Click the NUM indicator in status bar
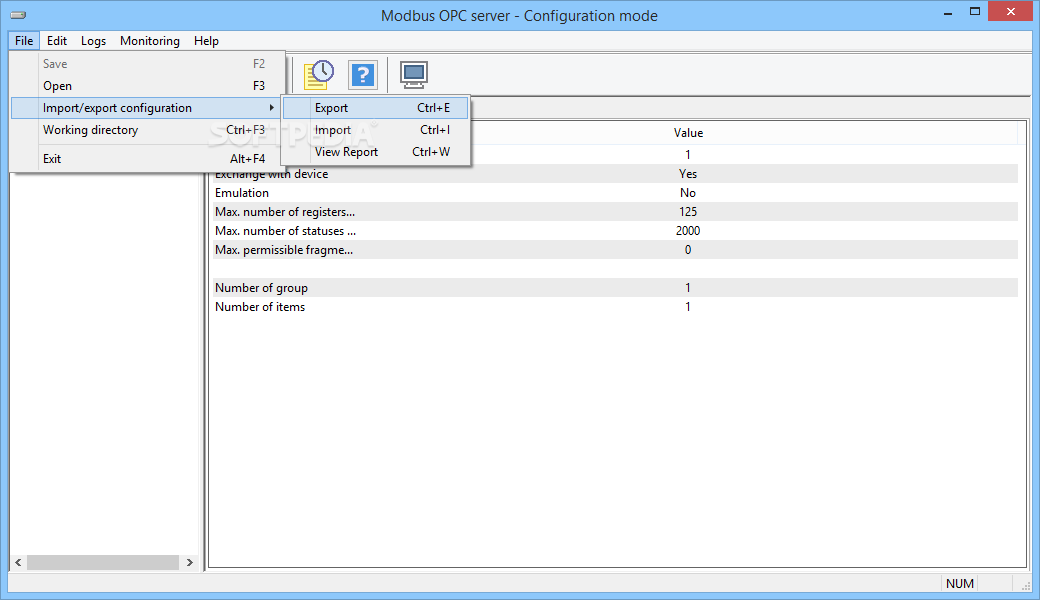Viewport: 1040px width, 600px height. point(960,583)
